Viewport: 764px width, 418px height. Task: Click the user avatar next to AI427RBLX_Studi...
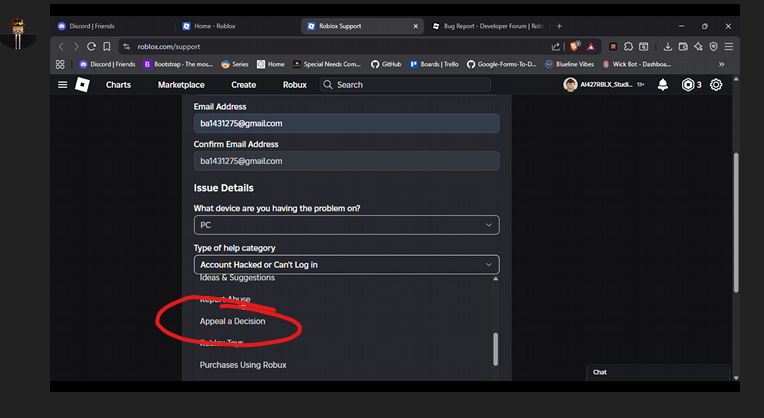pyautogui.click(x=570, y=85)
